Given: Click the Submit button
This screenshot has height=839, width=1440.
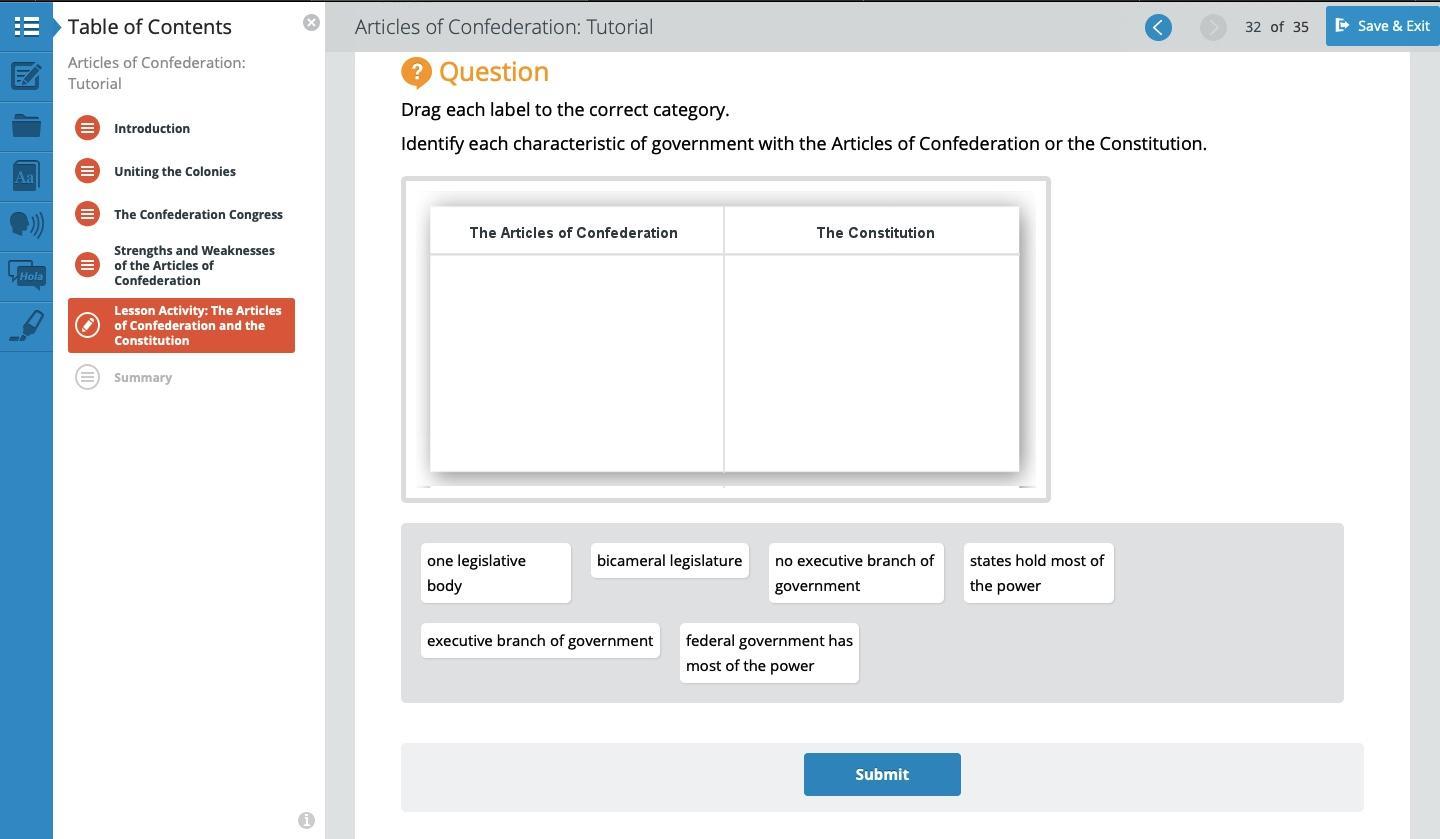Looking at the screenshot, I should tap(882, 774).
